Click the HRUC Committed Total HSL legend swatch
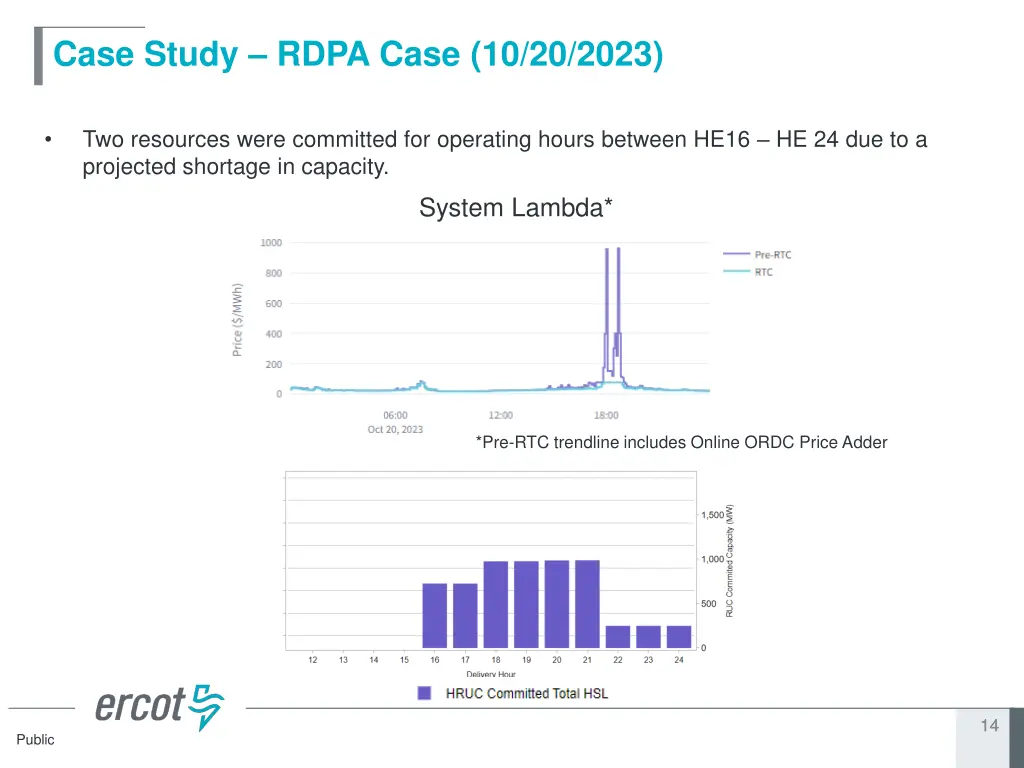This screenshot has height=768, width=1024. (424, 694)
